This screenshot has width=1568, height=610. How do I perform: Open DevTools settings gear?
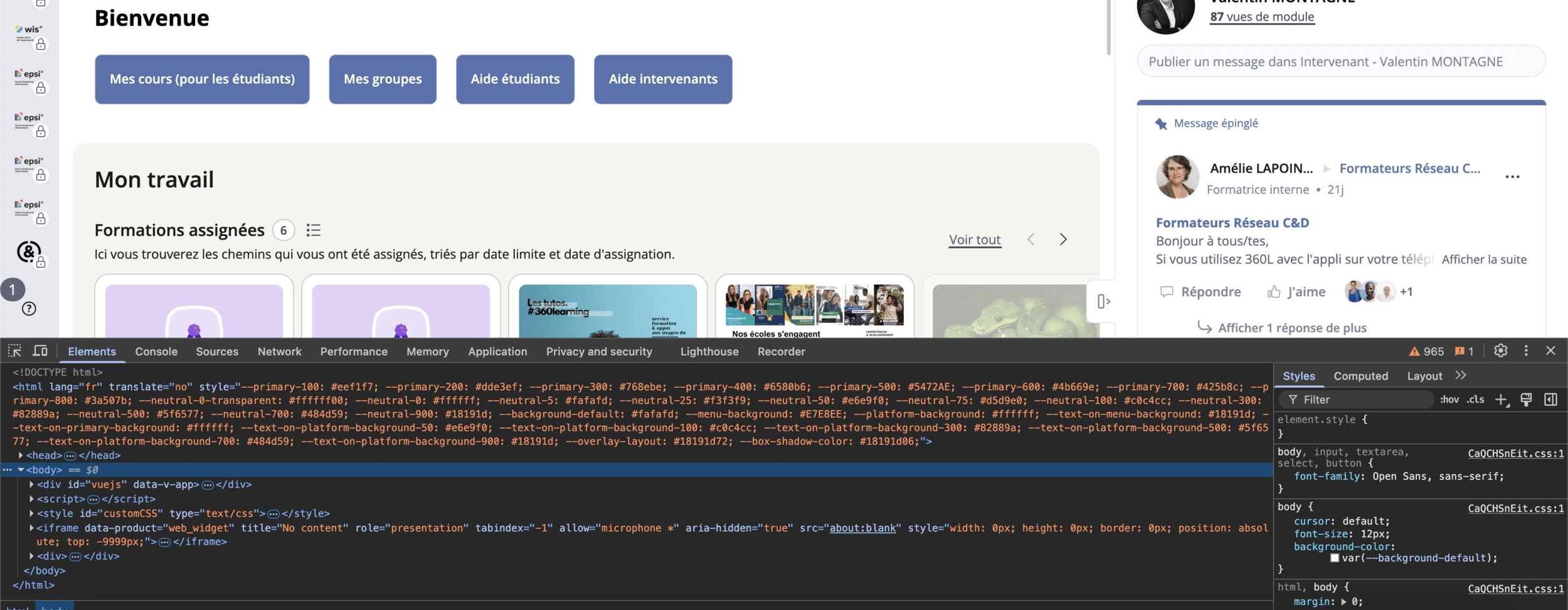pyautogui.click(x=1500, y=351)
